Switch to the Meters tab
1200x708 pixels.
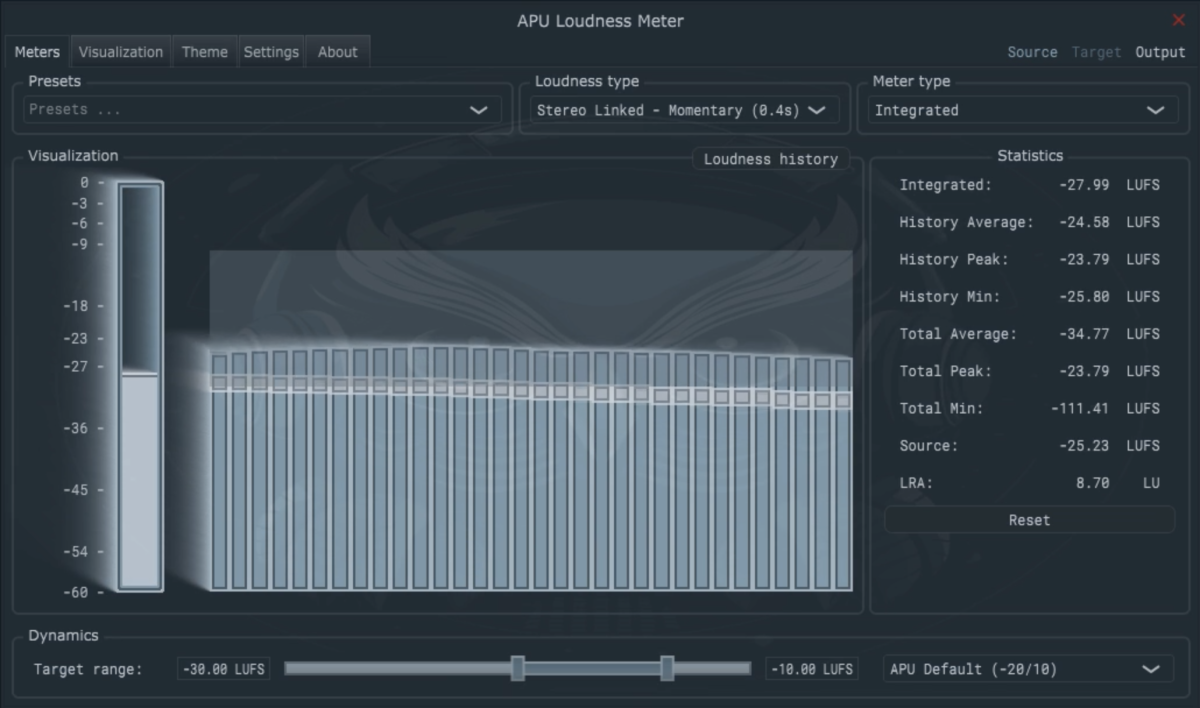tap(38, 52)
